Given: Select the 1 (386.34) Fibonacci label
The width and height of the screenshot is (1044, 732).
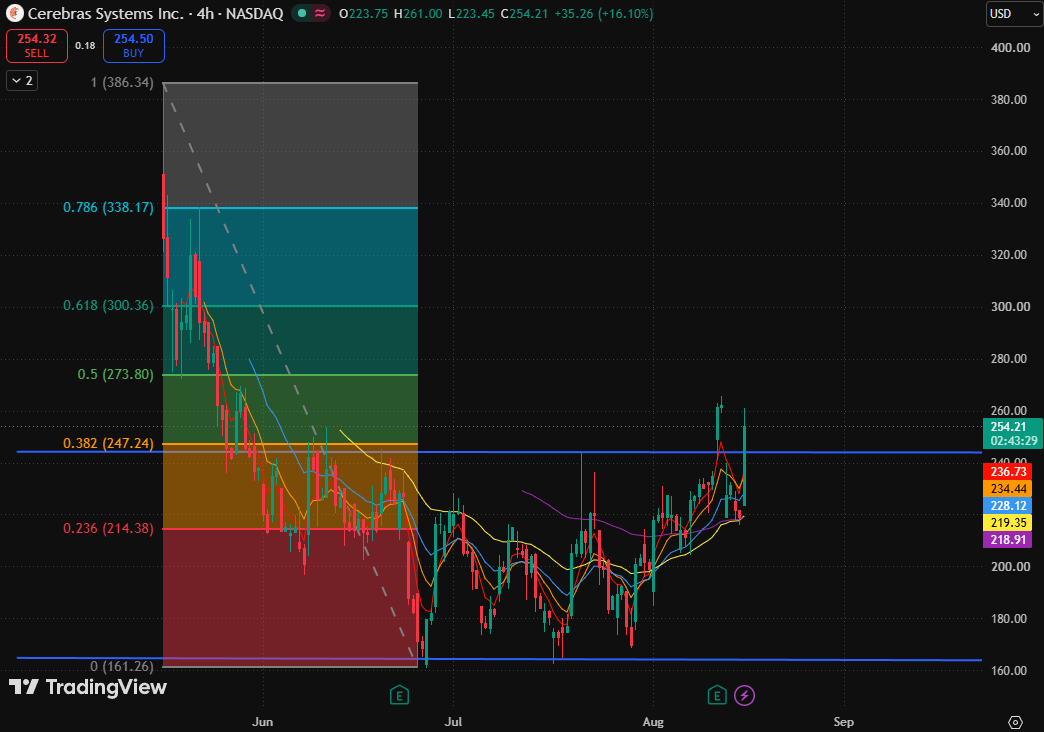Looking at the screenshot, I should click(122, 83).
